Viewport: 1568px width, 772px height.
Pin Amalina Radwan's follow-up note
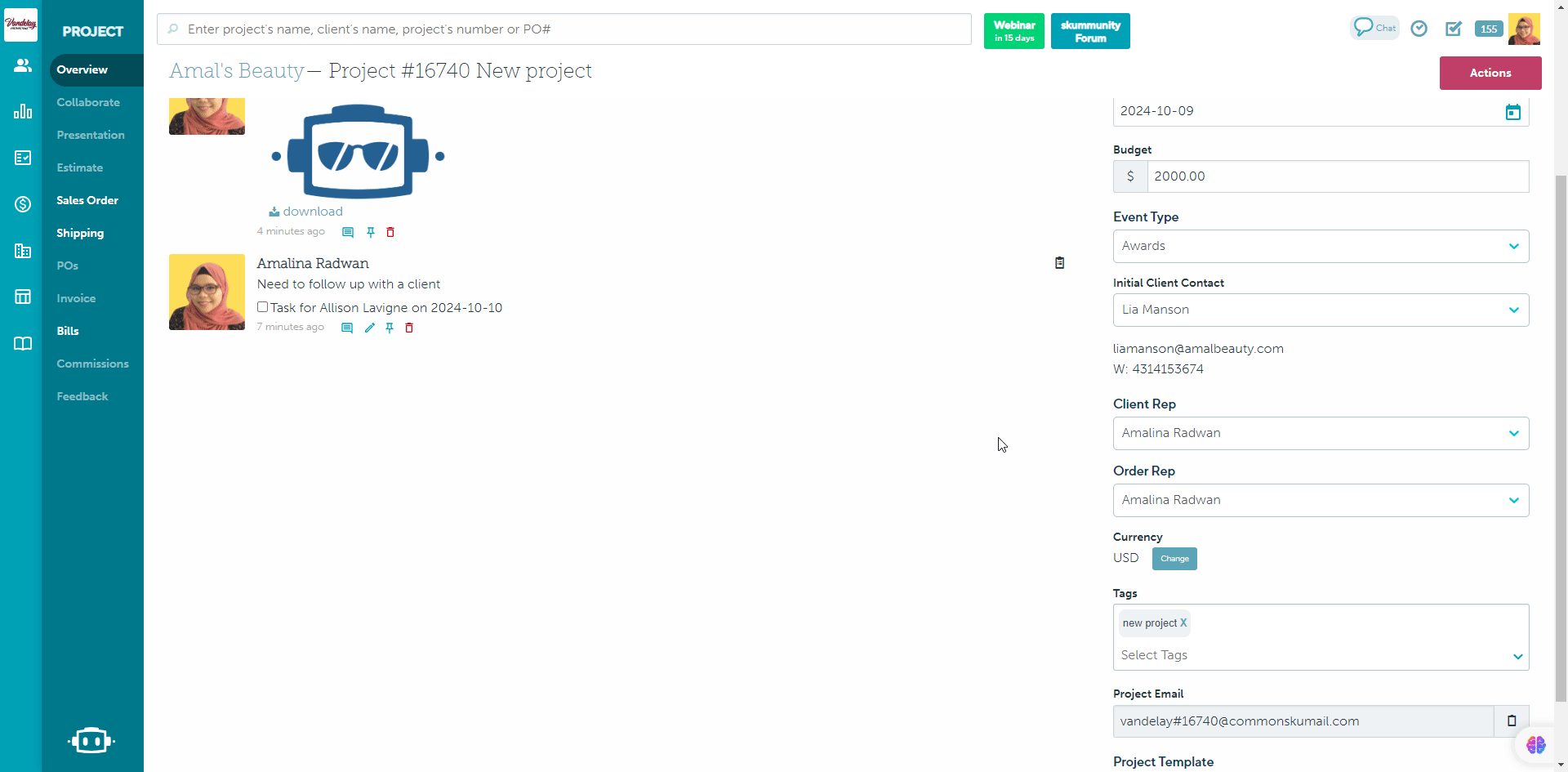coord(390,328)
